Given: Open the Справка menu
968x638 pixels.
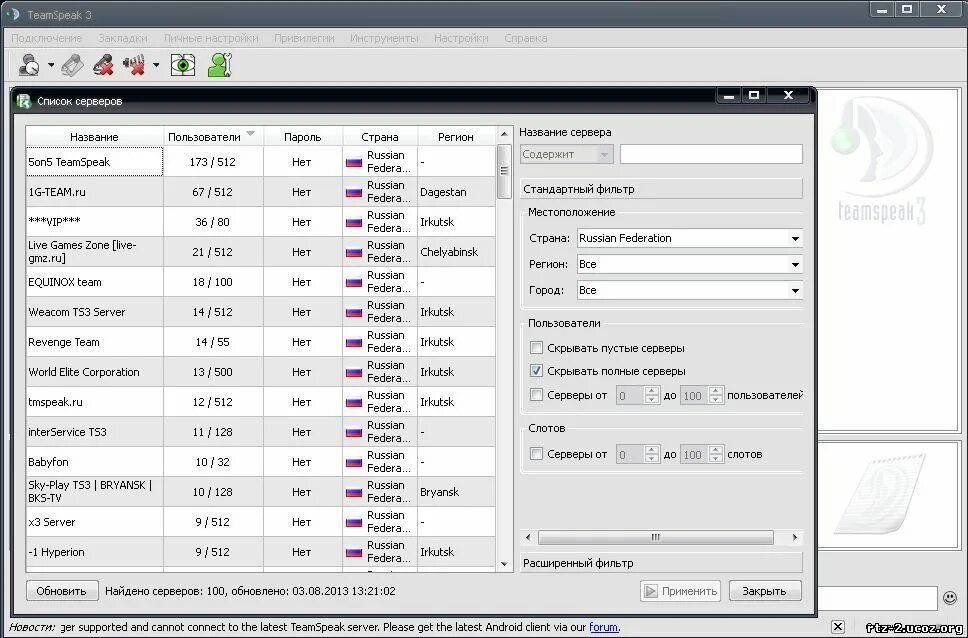Looking at the screenshot, I should click(525, 38).
